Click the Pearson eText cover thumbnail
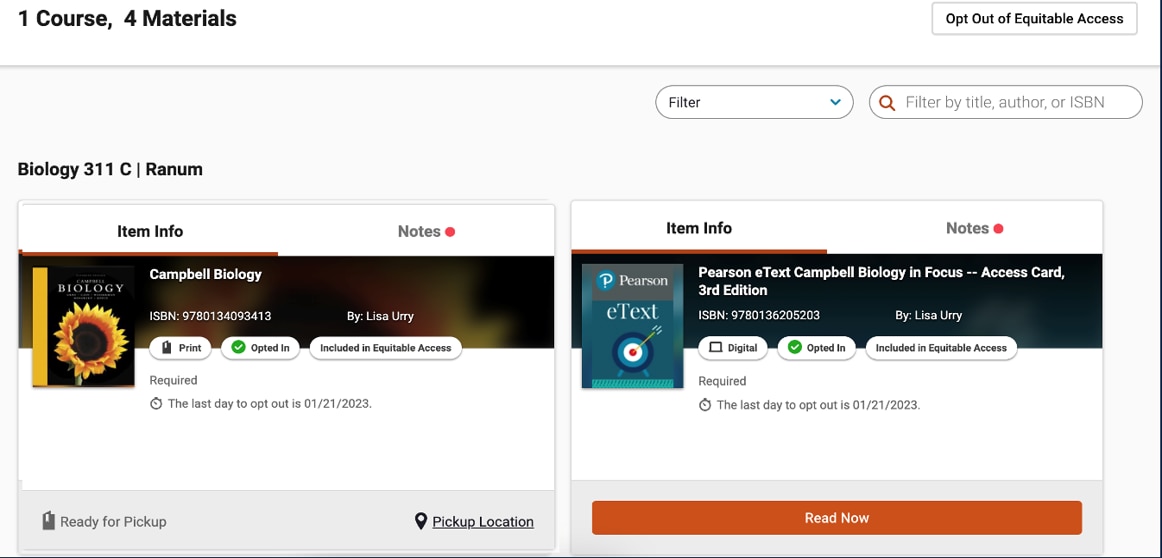The height and width of the screenshot is (558, 1162). (632, 326)
